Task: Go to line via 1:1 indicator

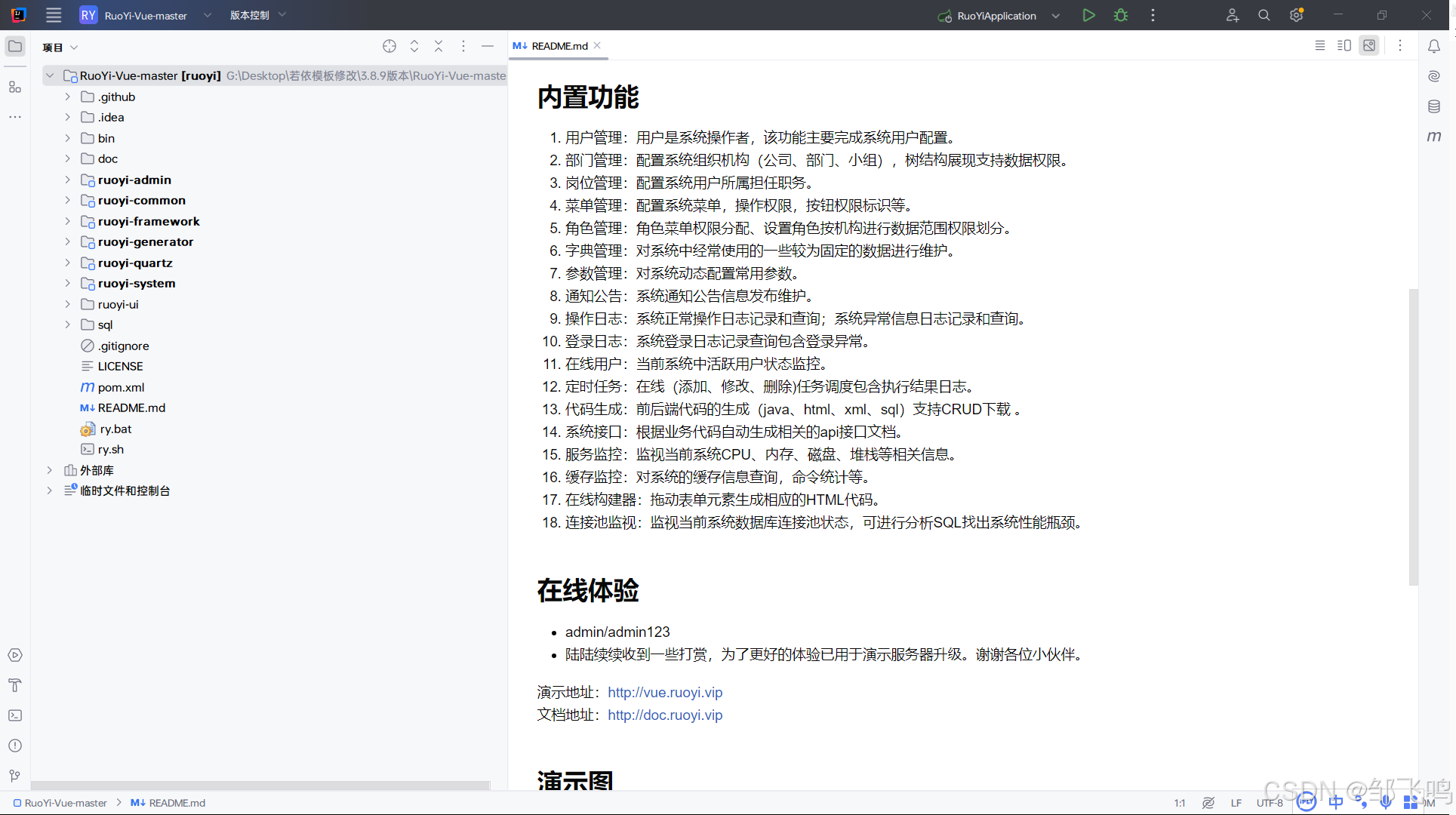Action: click(x=1179, y=803)
